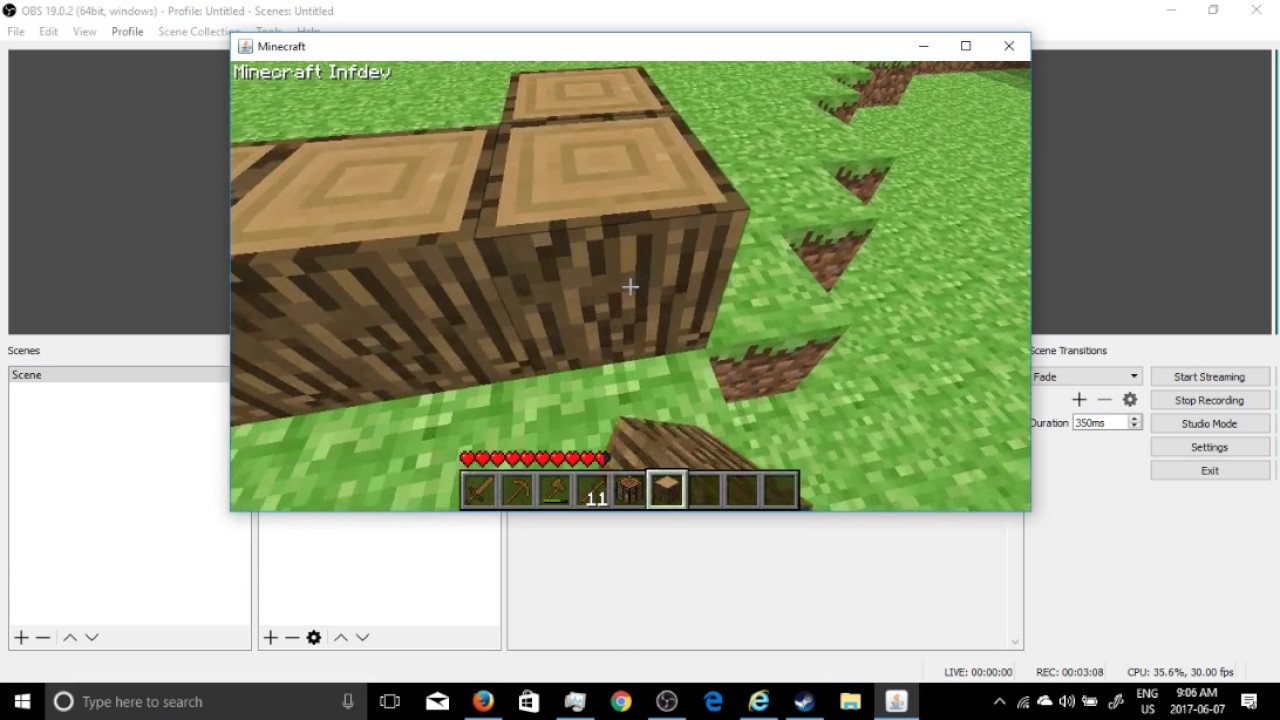Open Internet Explorer from the taskbar
The height and width of the screenshot is (720, 1280).
pos(759,701)
